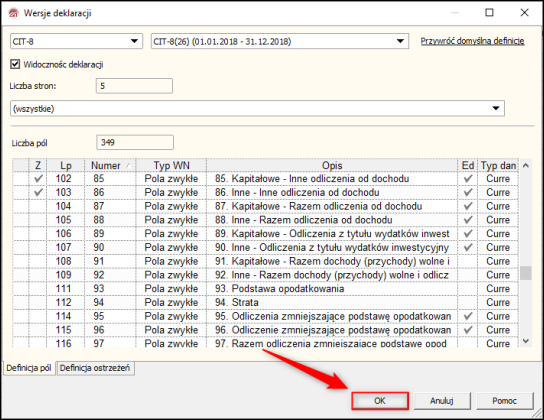Click the Anuluj button
544x420 pixels.
[x=442, y=401]
